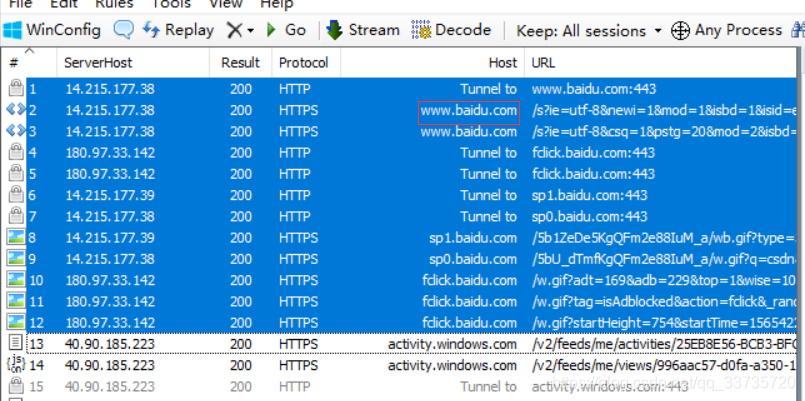This screenshot has height=401, width=805.
Task: Open the File menu
Action: pyautogui.click(x=21, y=4)
